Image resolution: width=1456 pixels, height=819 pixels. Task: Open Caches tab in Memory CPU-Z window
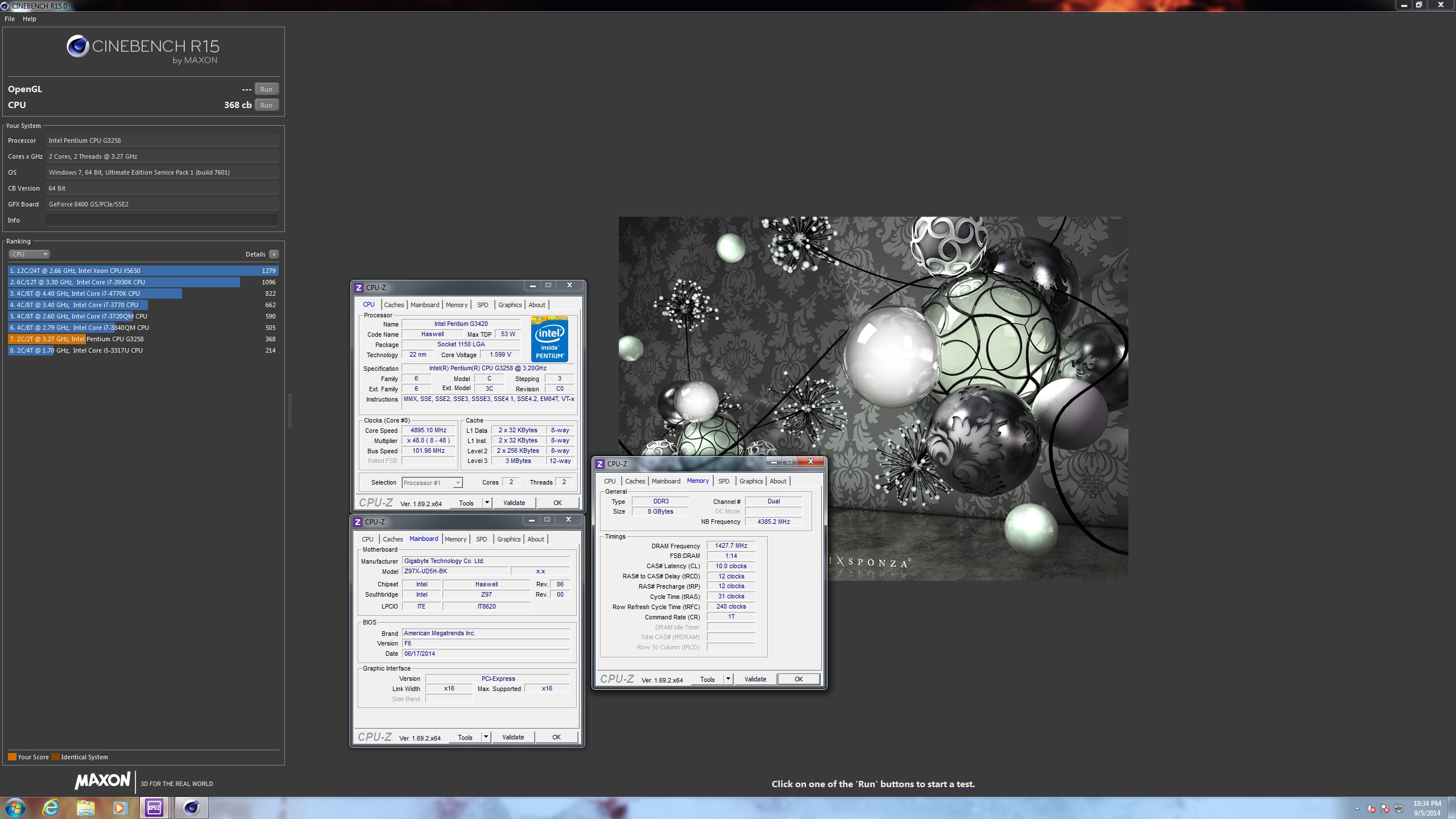click(x=635, y=481)
